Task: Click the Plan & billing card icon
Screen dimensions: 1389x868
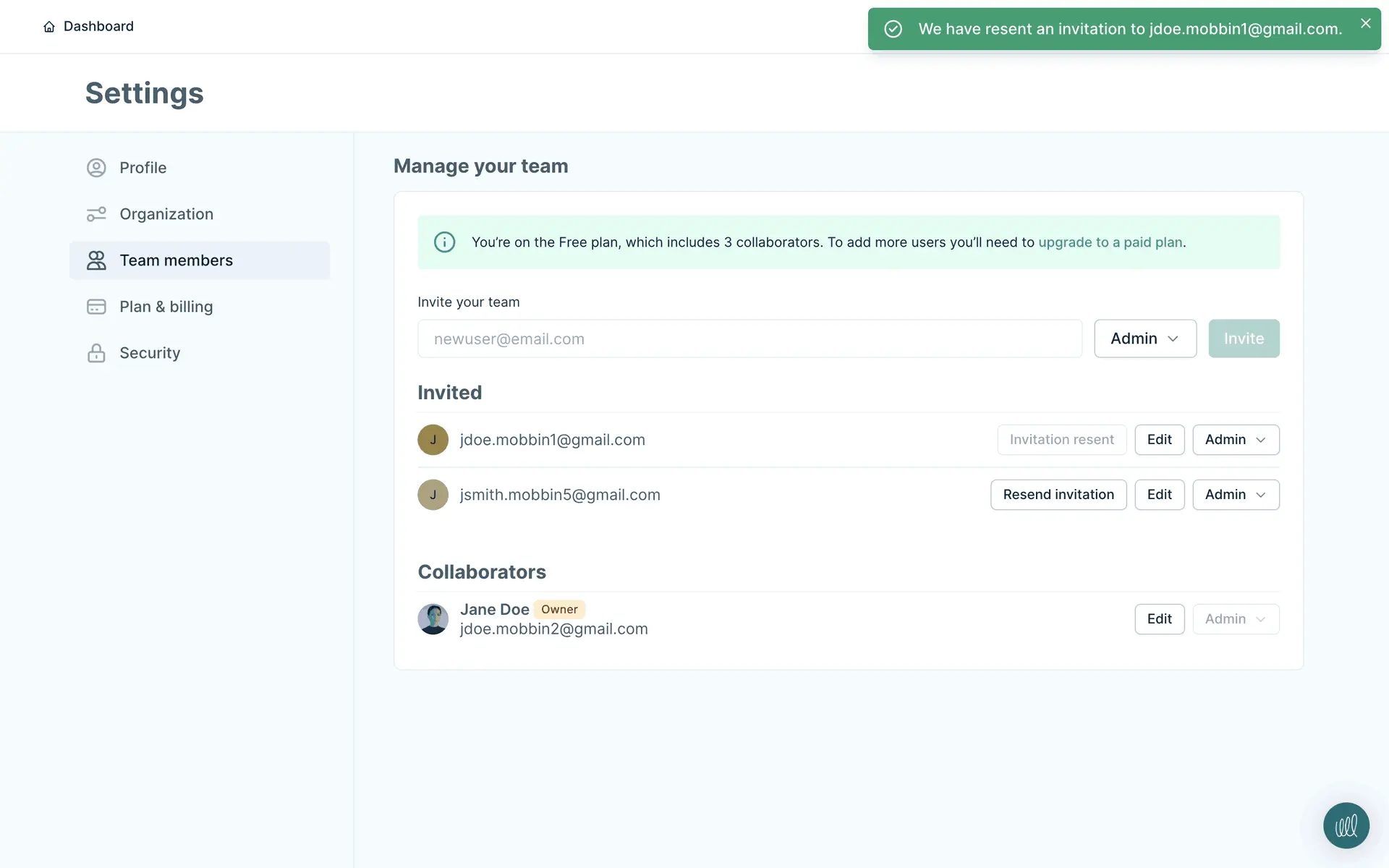Action: pos(96,307)
